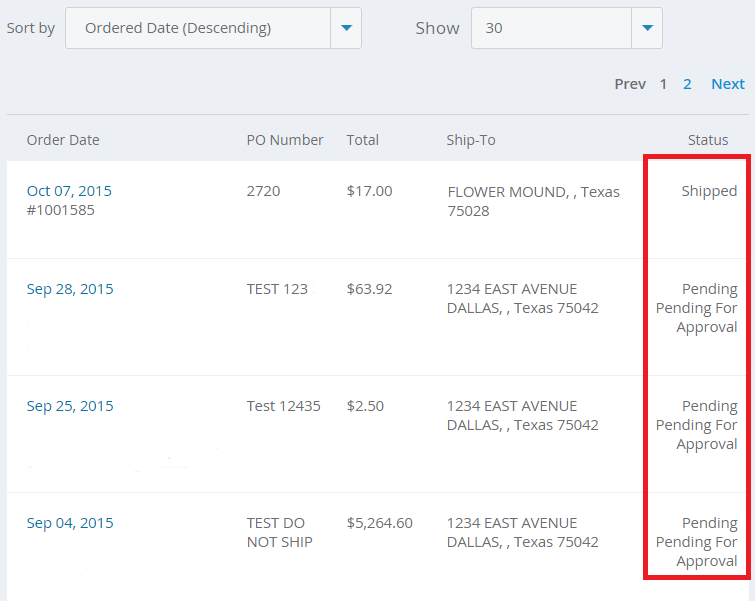
Task: Select page 2 in pagination
Action: 687,84
